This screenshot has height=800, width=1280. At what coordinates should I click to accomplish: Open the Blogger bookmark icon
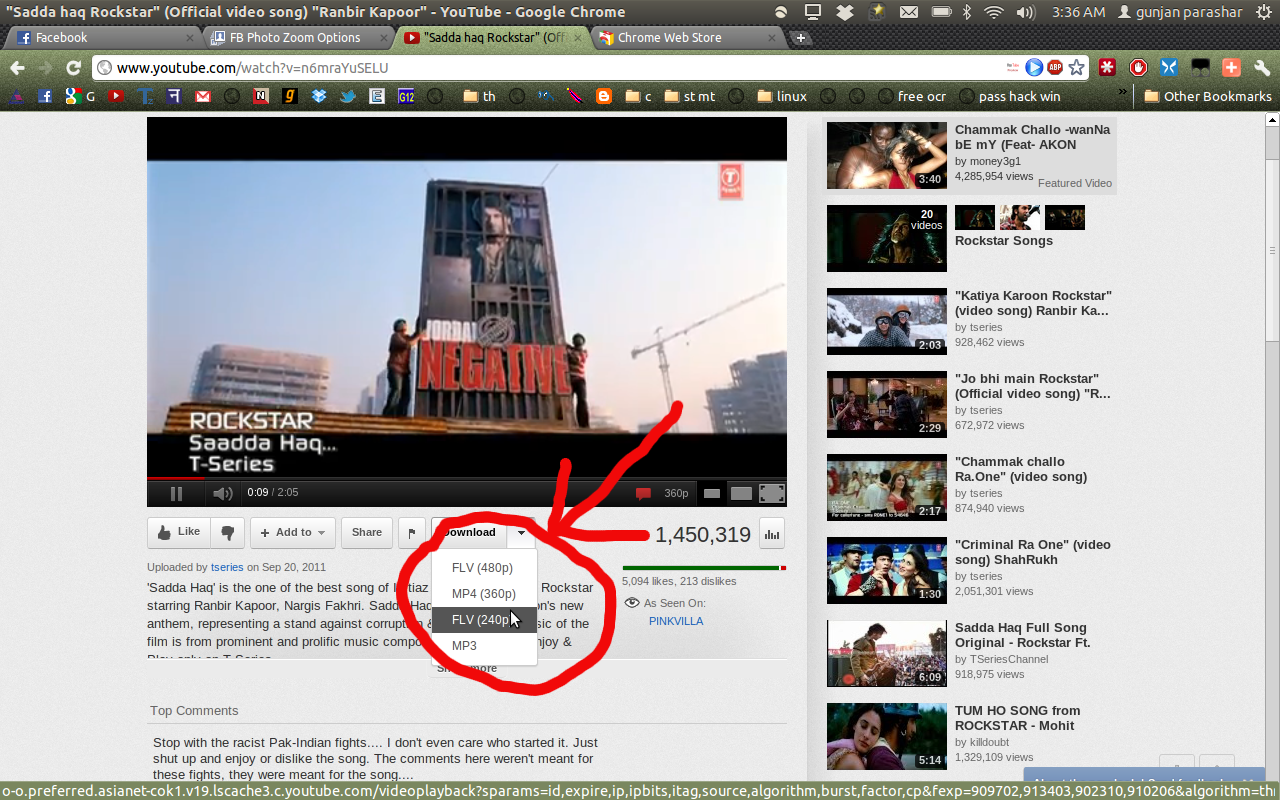pos(603,97)
